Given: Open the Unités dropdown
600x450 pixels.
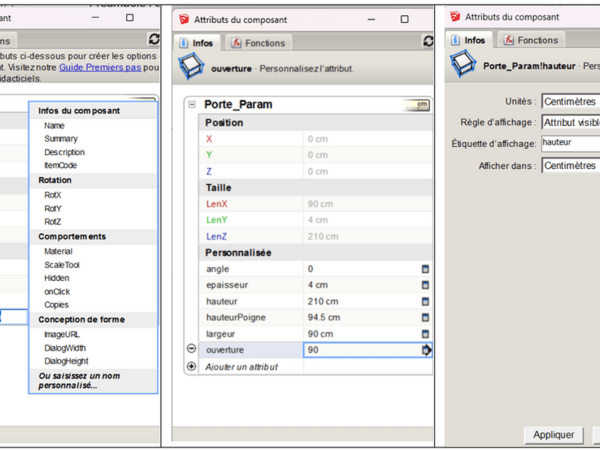Looking at the screenshot, I should point(569,102).
